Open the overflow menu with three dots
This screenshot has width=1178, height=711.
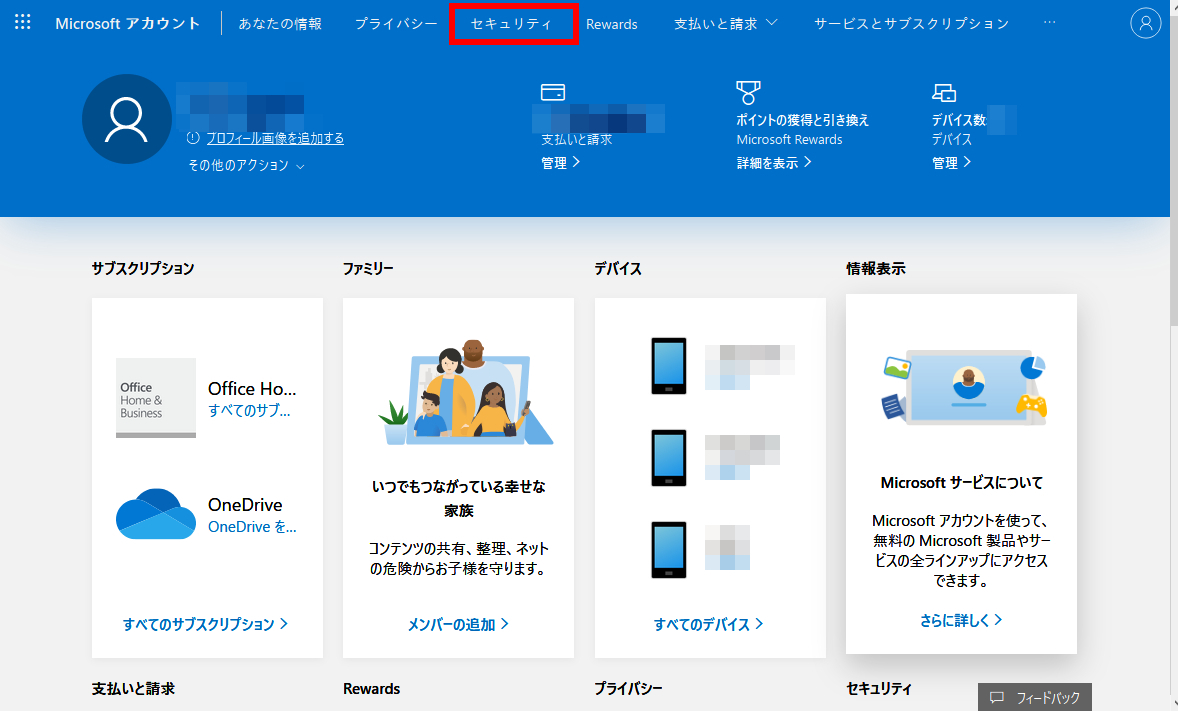click(1049, 23)
